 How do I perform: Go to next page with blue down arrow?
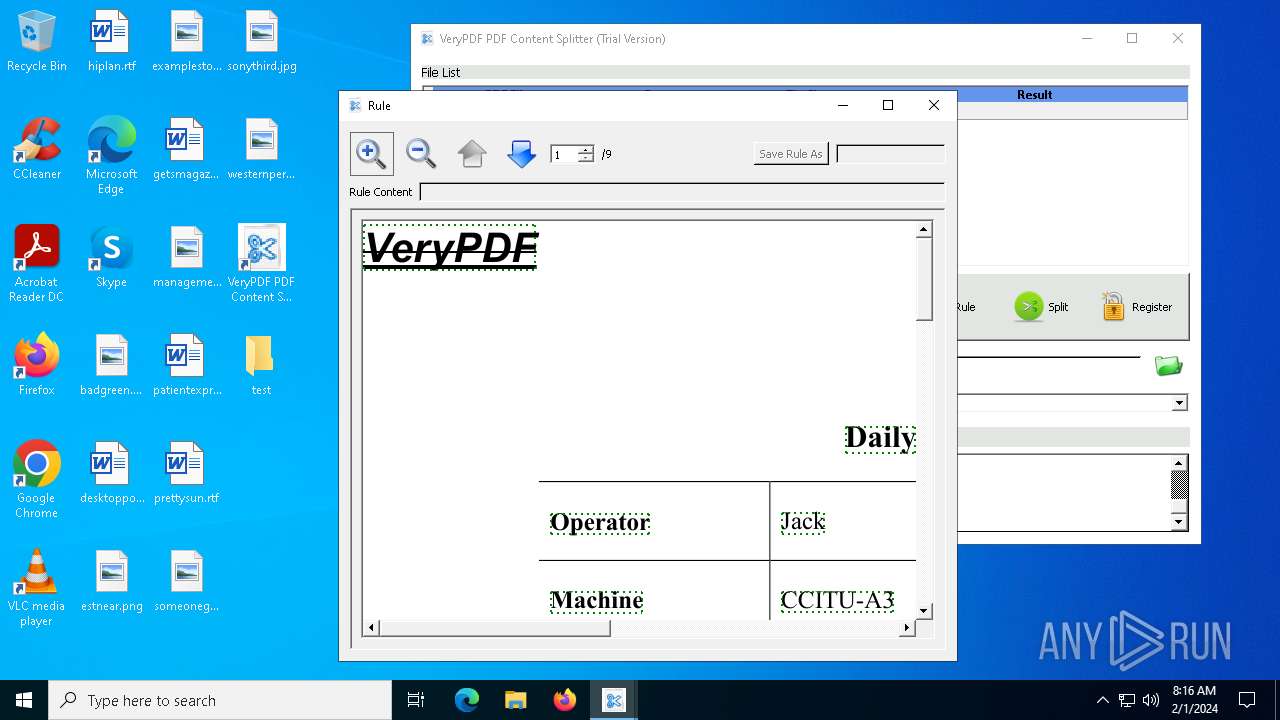(522, 153)
